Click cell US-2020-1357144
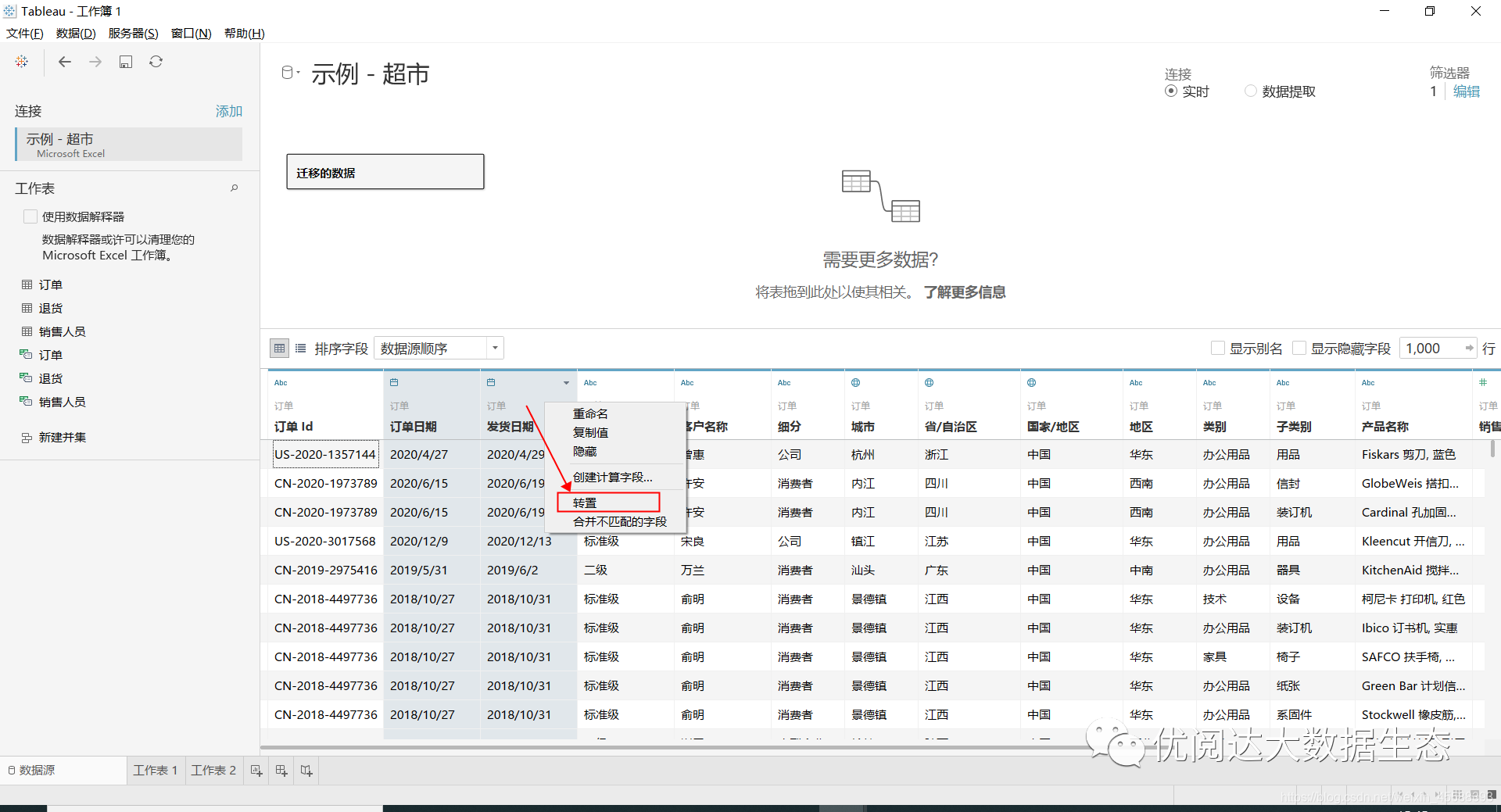Viewport: 1501px width, 812px height. [x=325, y=454]
